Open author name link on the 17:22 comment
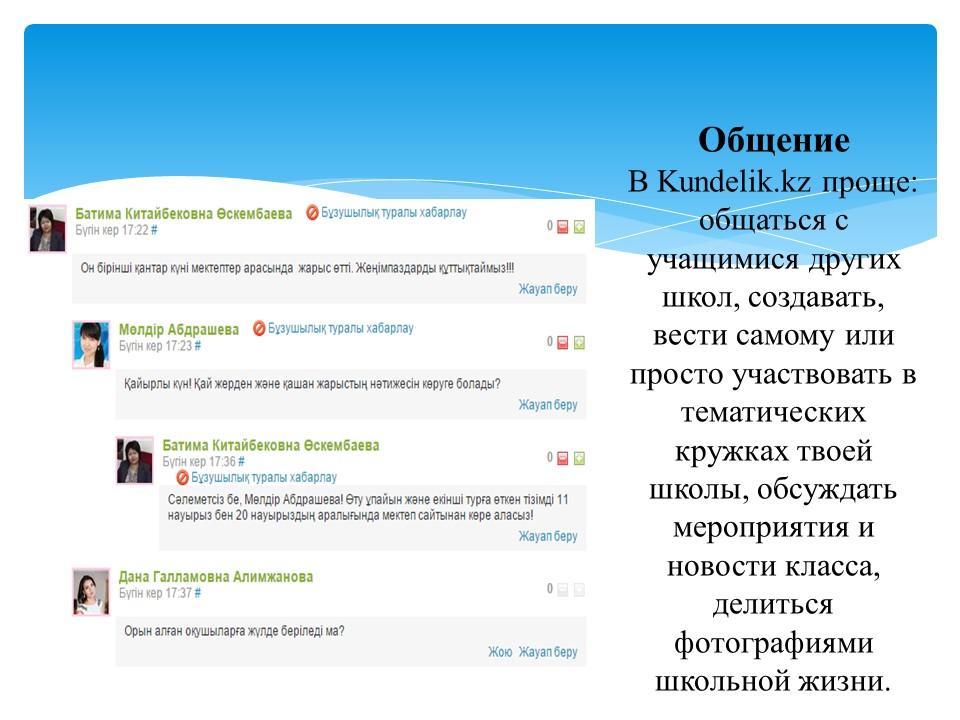Viewport: 960px width, 720px height. click(184, 214)
